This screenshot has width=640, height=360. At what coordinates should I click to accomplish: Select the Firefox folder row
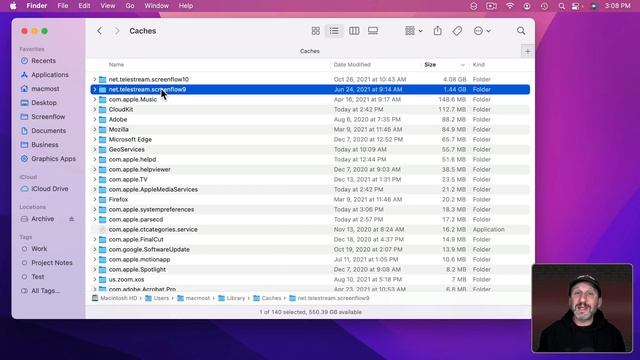click(x=310, y=200)
